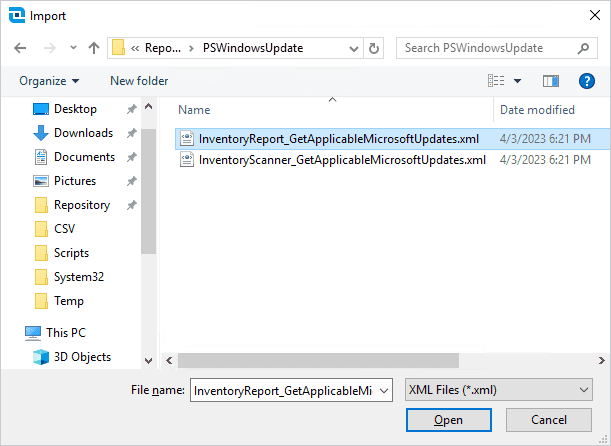The height and width of the screenshot is (446, 611).
Task: Click the Repo... breadcrumb segment
Action: (162, 48)
